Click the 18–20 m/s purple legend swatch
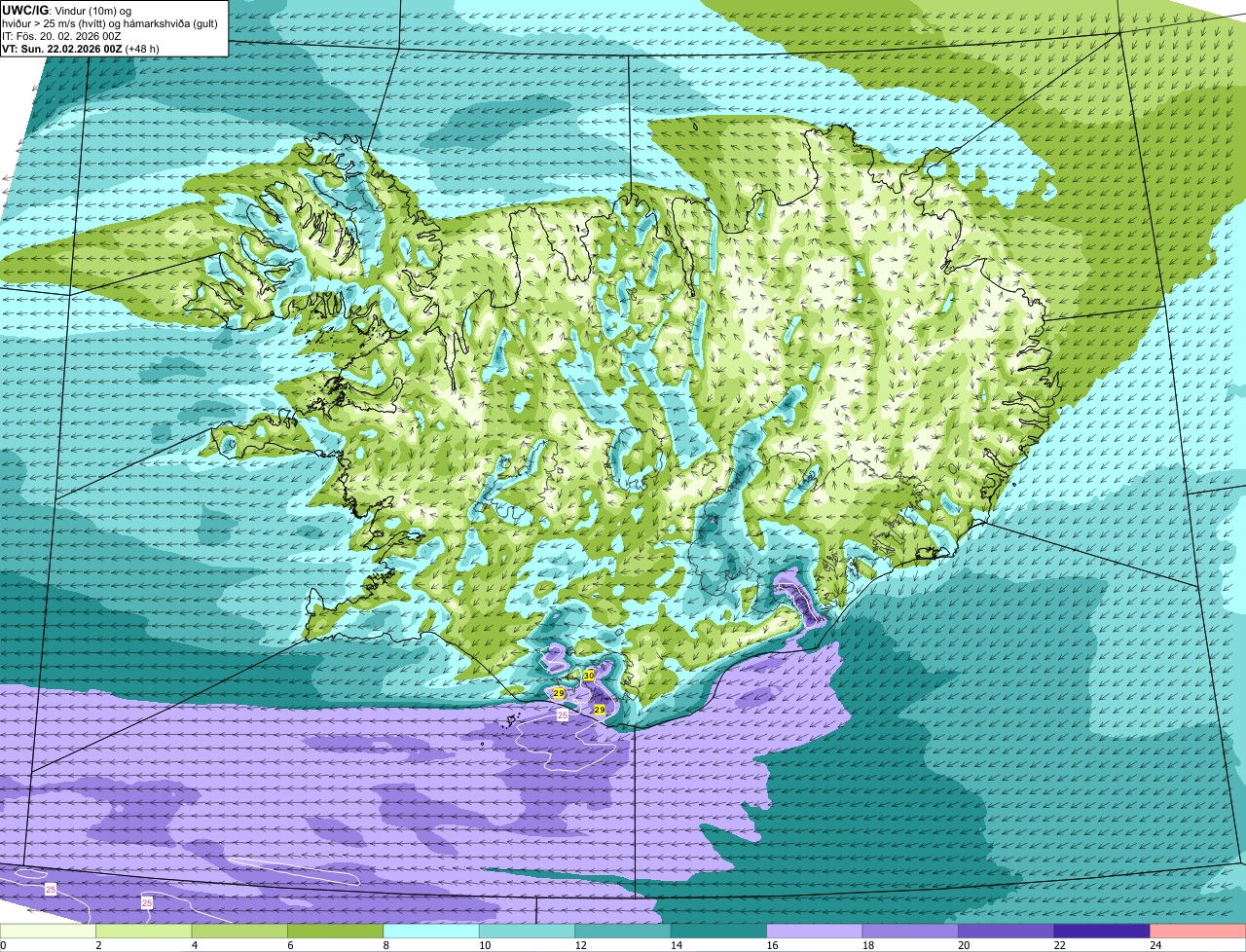This screenshot has height=952, width=1246. point(911,932)
